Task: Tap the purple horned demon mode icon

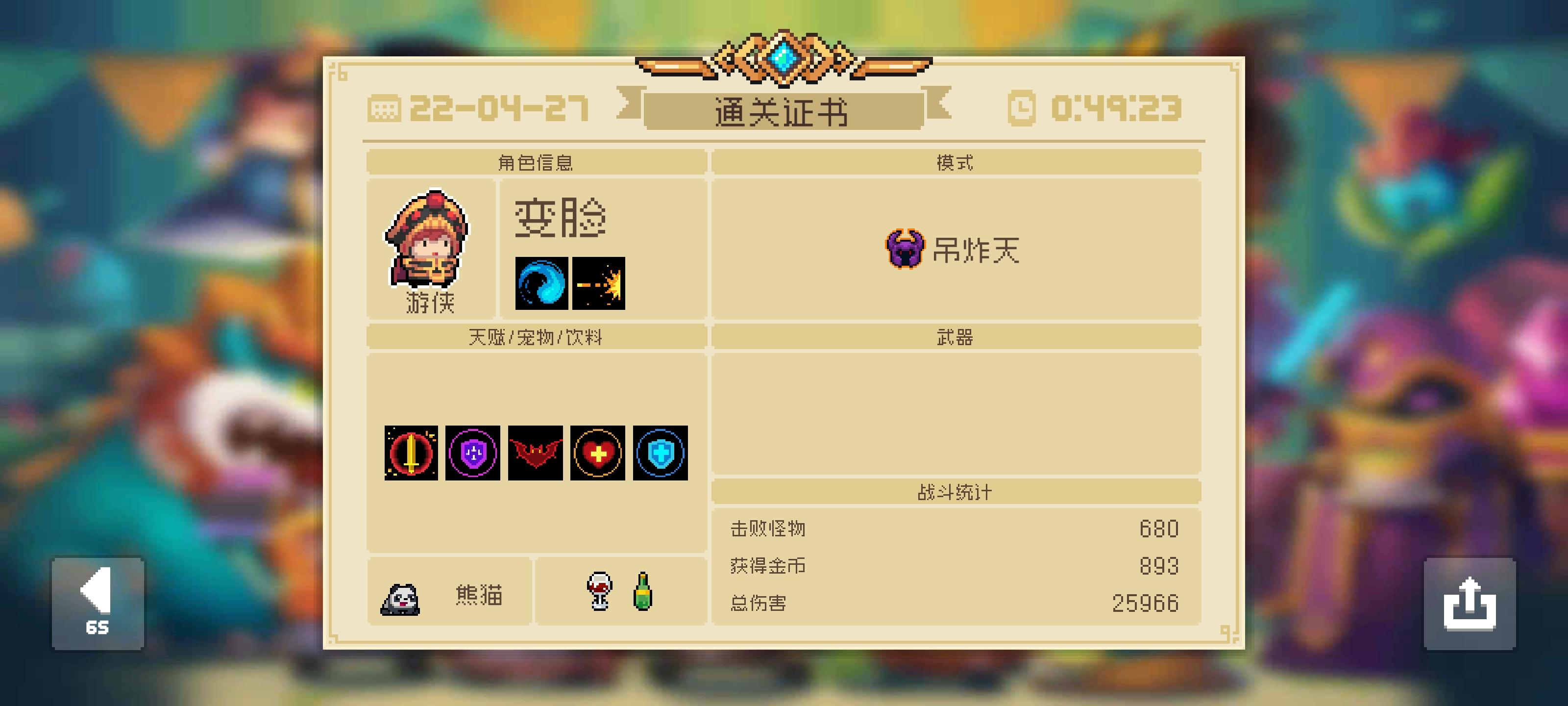Action: pos(905,249)
